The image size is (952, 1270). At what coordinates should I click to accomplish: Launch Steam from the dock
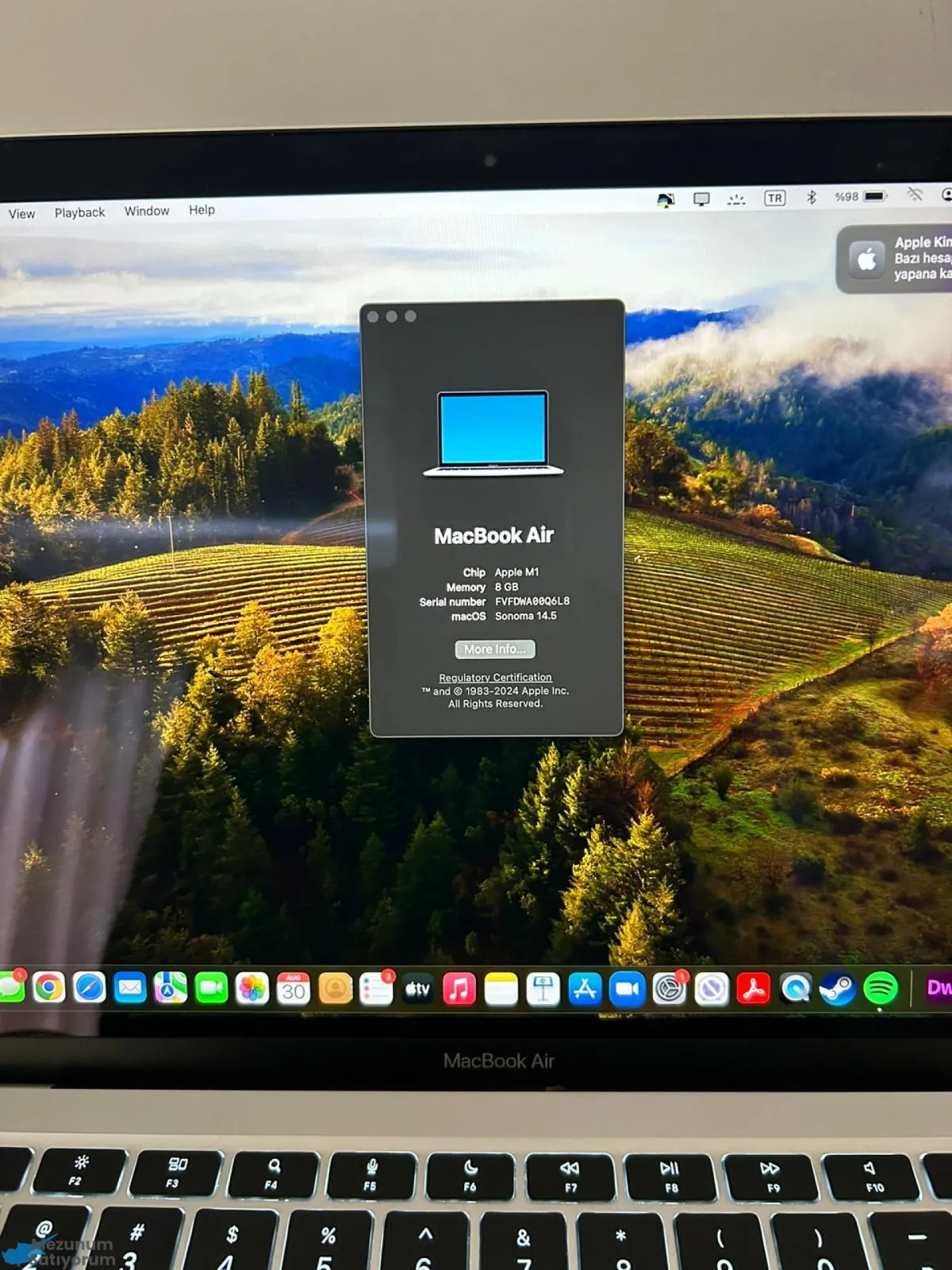(838, 989)
